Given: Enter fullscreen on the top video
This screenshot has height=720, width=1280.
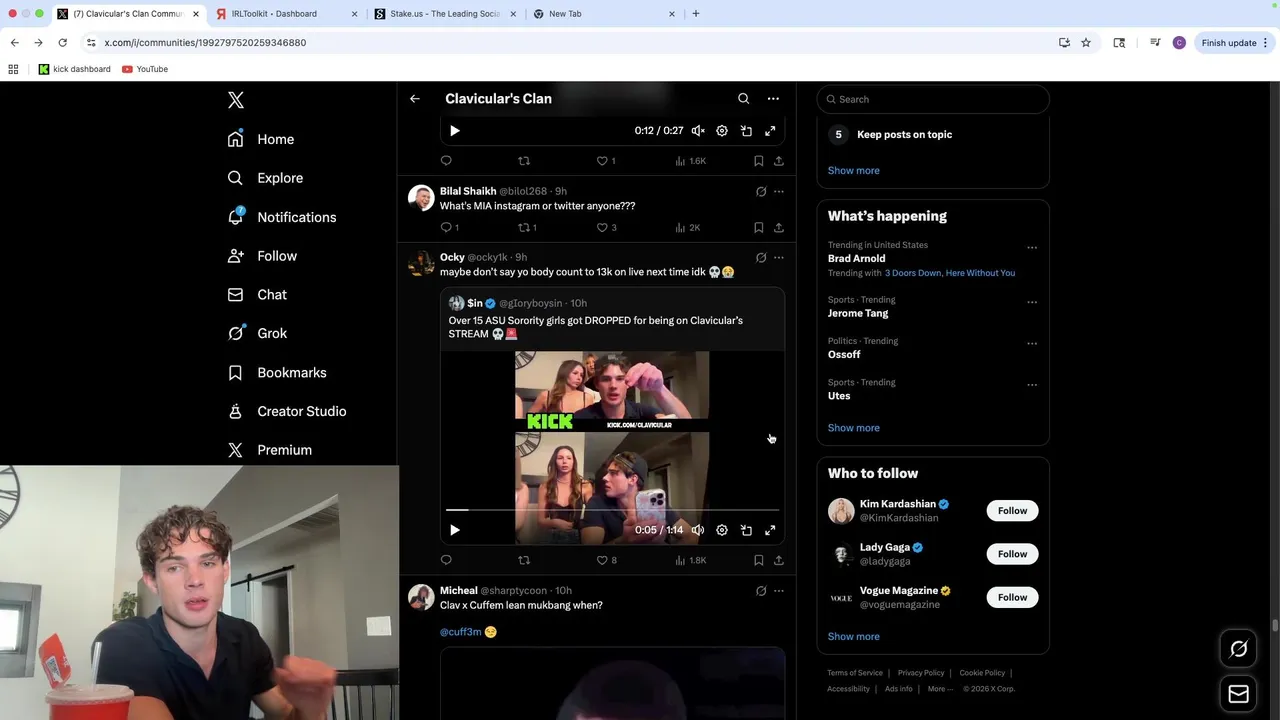Looking at the screenshot, I should click(x=770, y=131).
